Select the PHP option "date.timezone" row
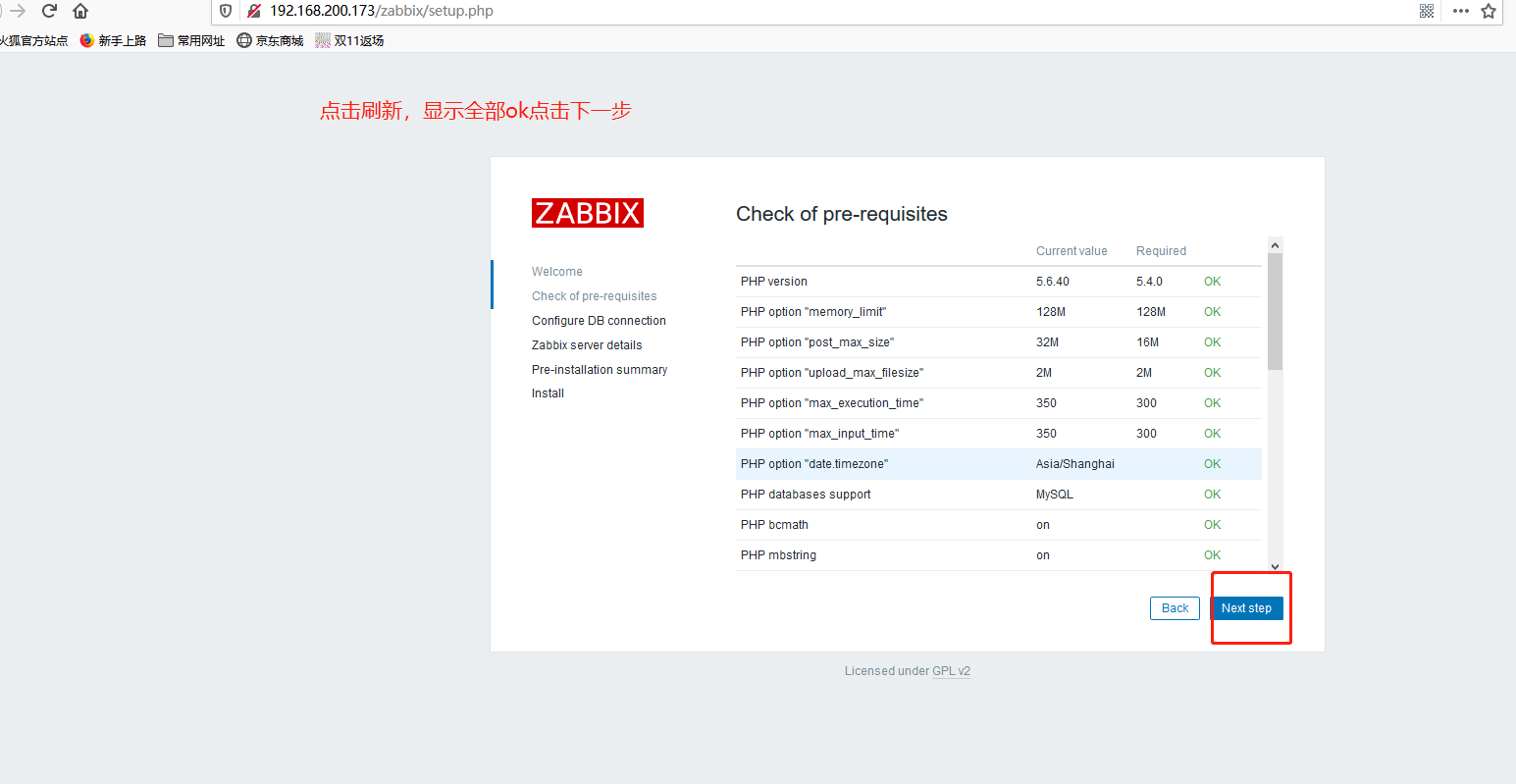Image resolution: width=1516 pixels, height=784 pixels. pos(999,464)
